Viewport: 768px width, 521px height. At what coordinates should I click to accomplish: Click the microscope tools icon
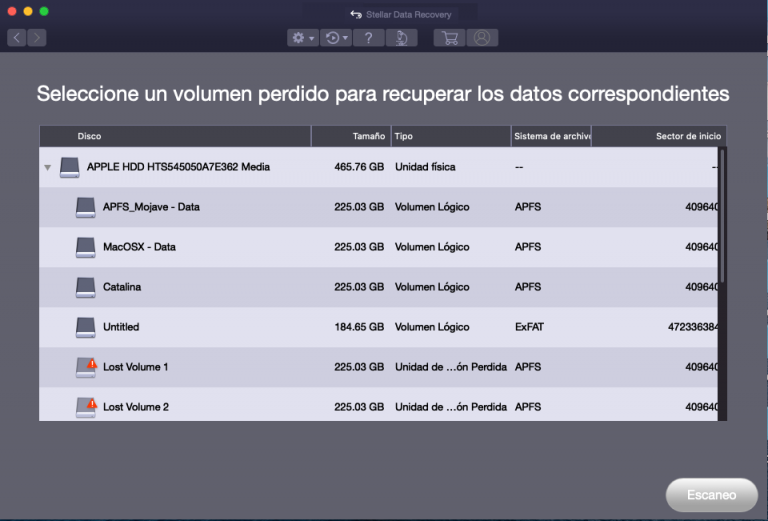point(402,38)
